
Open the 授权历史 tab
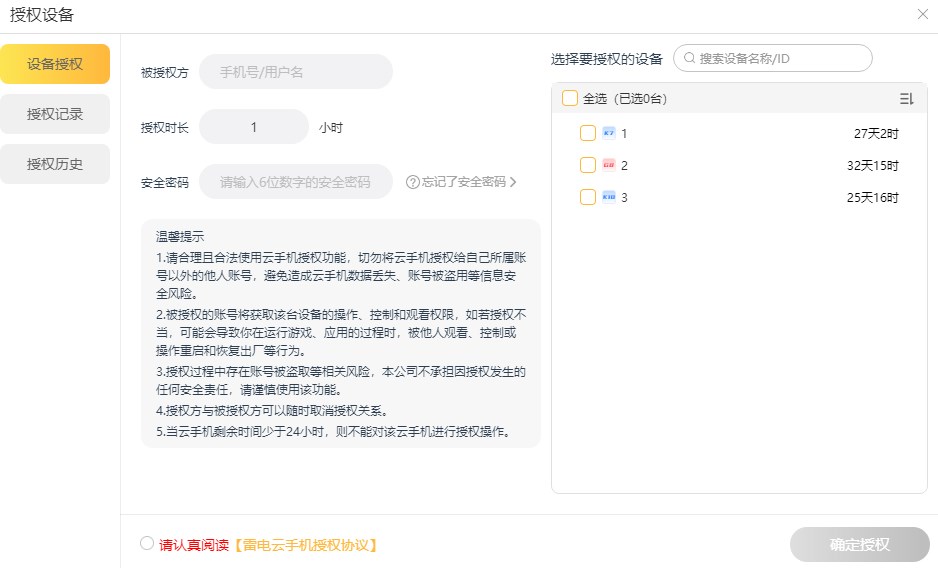pyautogui.click(x=55, y=164)
